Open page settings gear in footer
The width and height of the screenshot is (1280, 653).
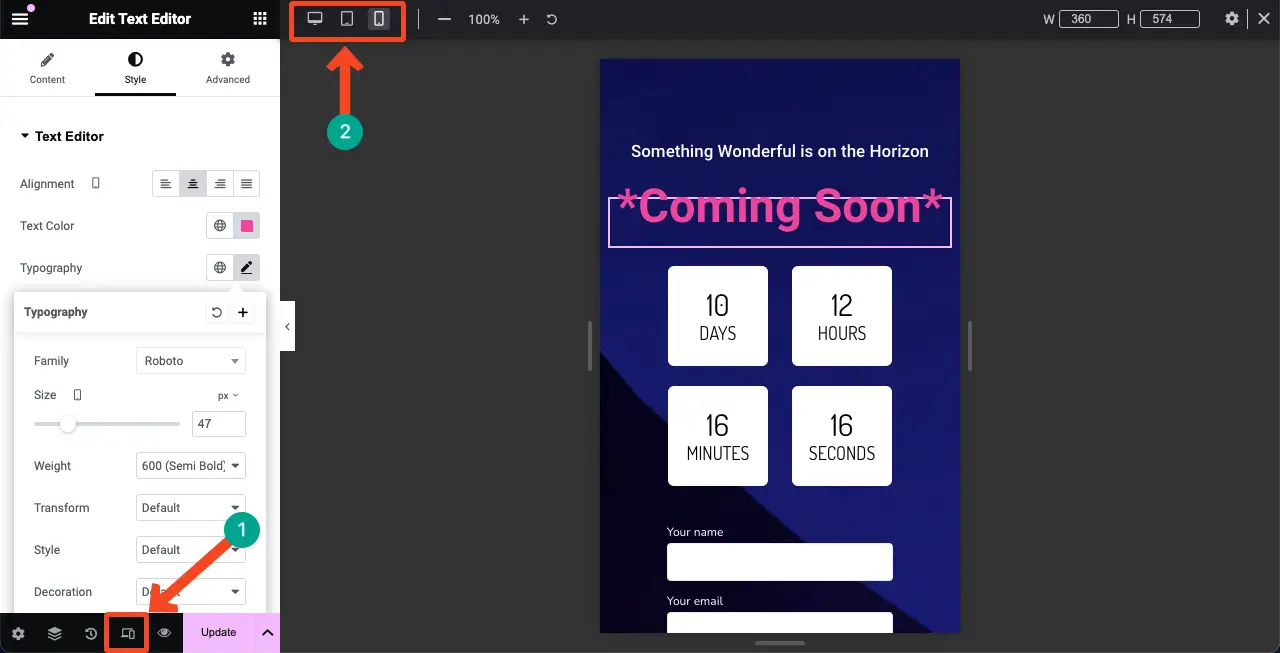click(18, 633)
